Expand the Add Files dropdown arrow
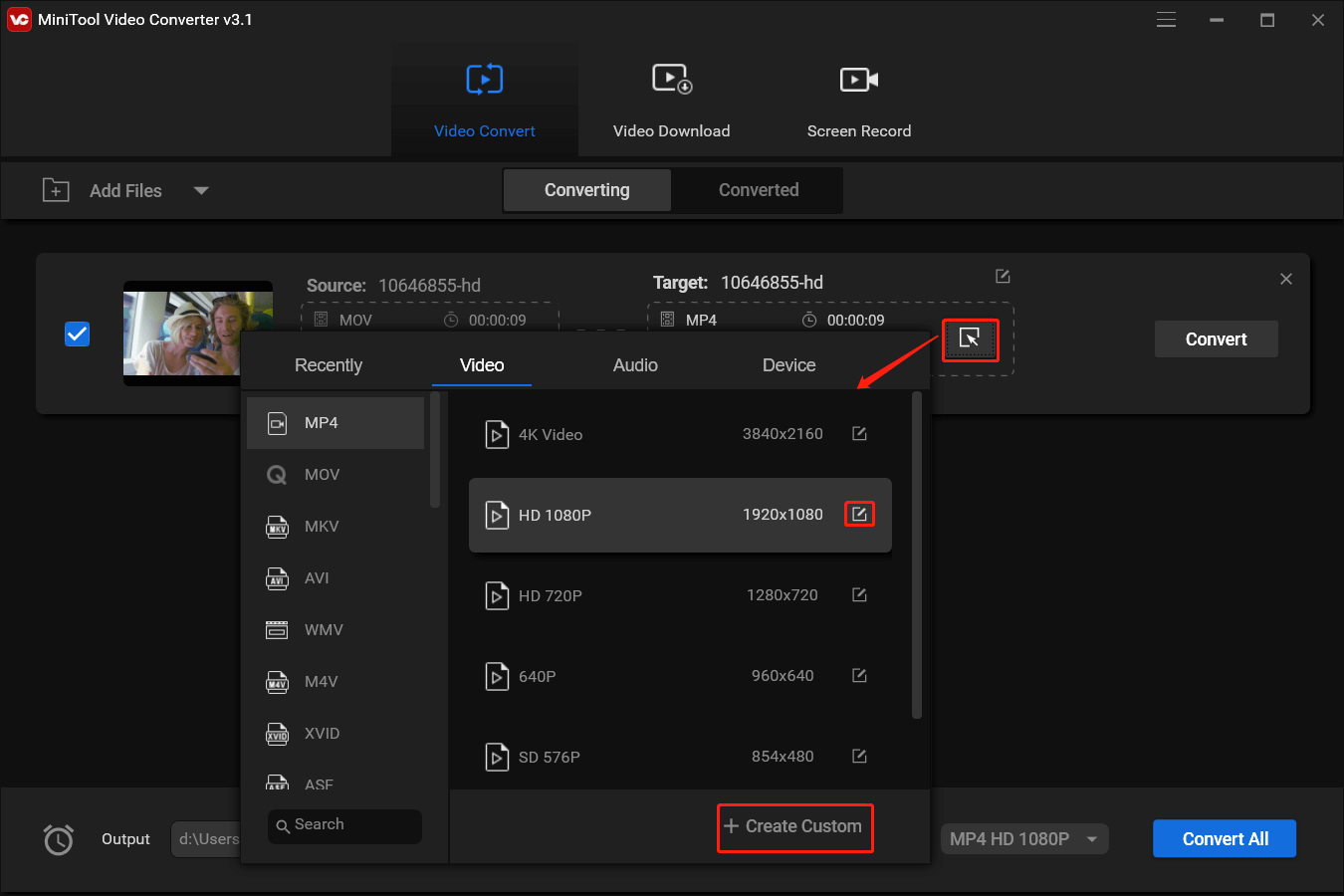 201,190
